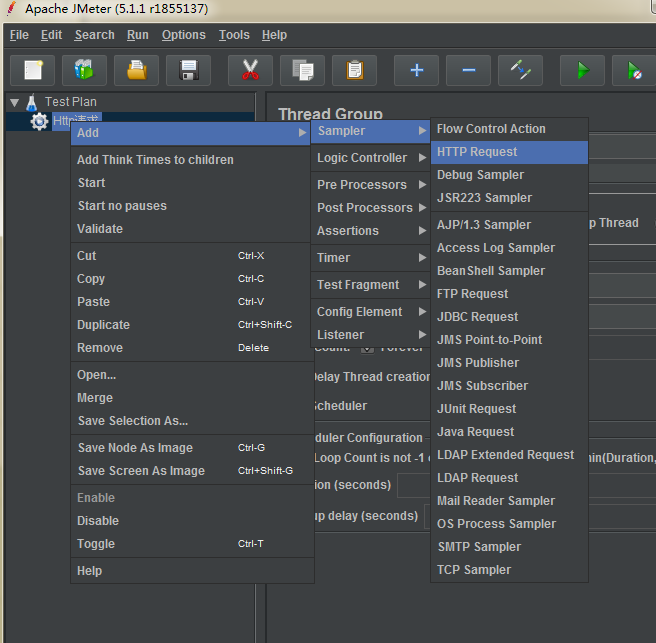656x643 pixels.
Task: Click the New test plan icon
Action: [x=33, y=70]
